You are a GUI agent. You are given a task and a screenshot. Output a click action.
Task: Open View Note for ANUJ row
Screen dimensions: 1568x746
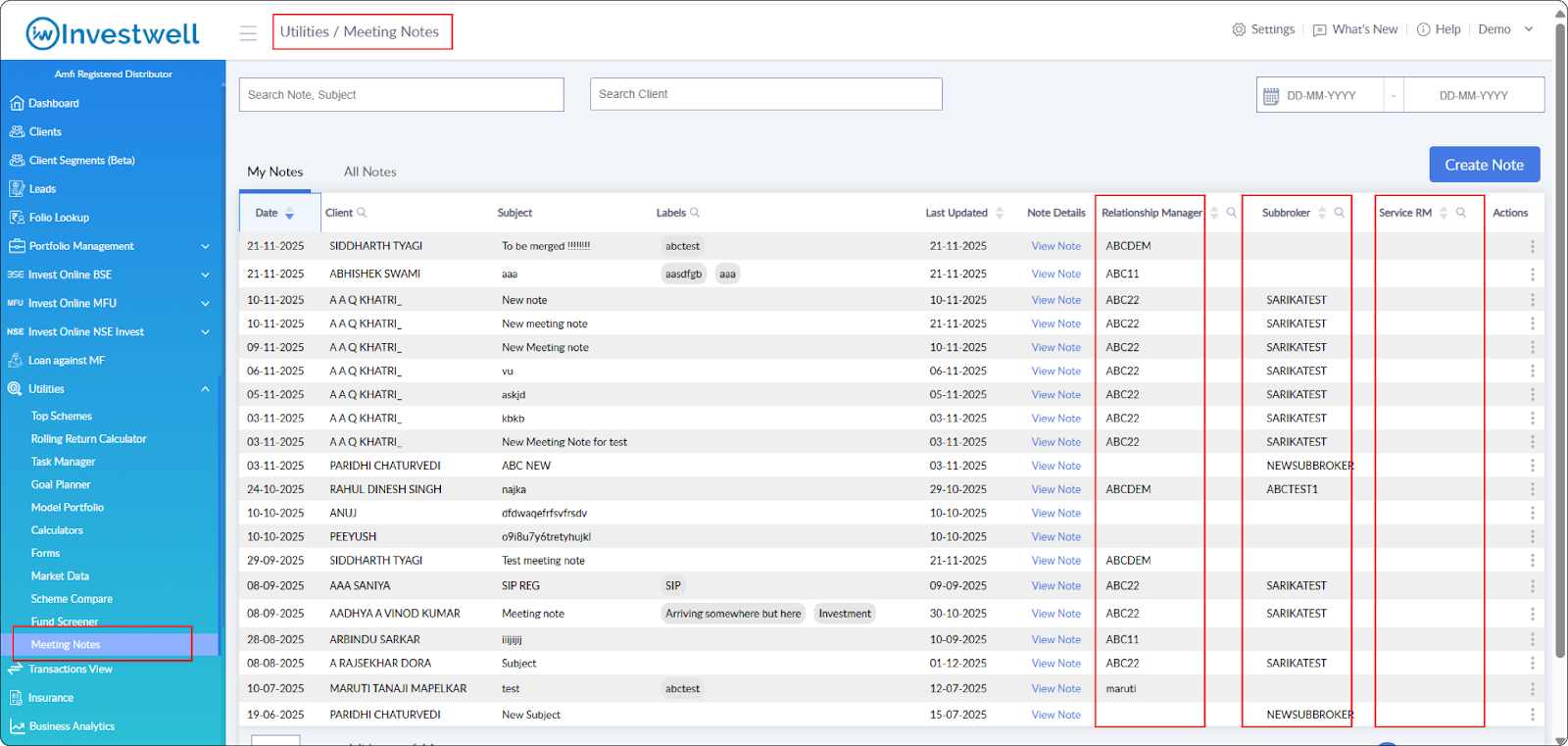[x=1056, y=514]
